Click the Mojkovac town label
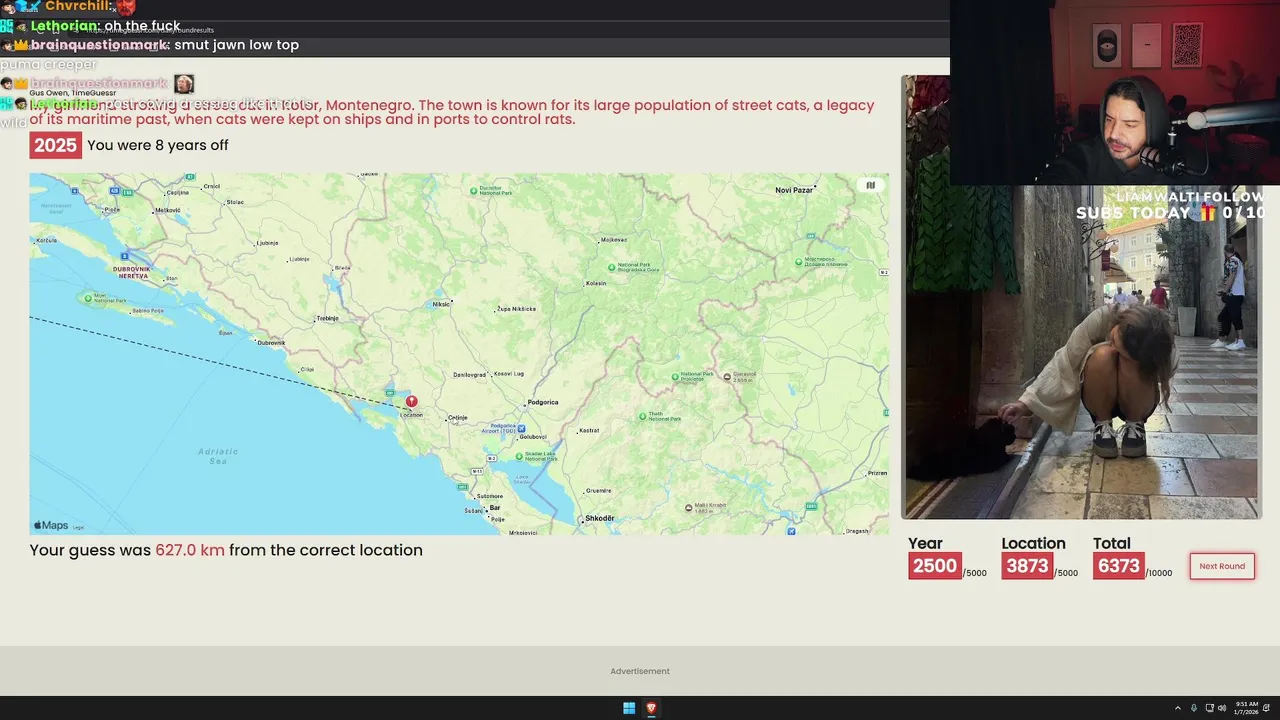 613,240
